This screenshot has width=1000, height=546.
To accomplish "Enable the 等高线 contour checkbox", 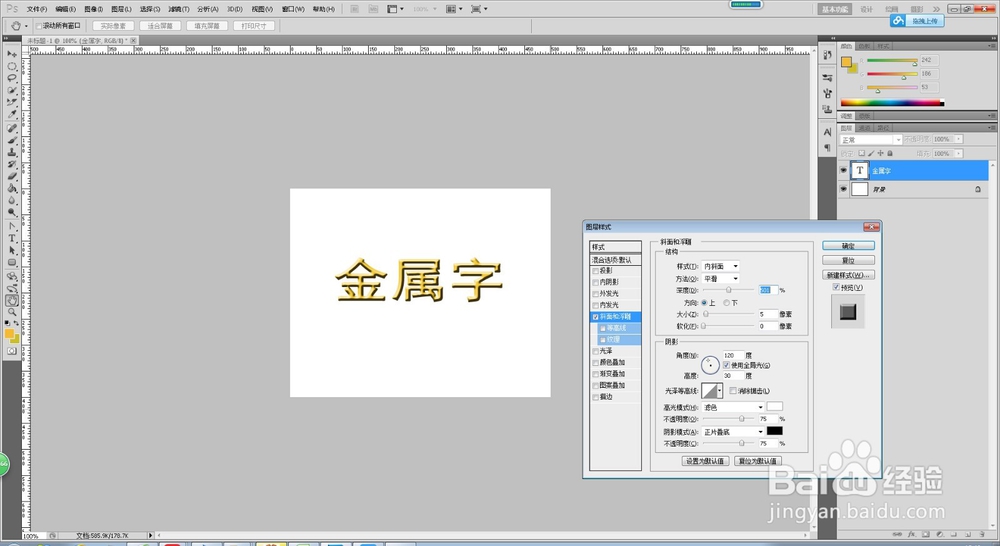I will 603,328.
